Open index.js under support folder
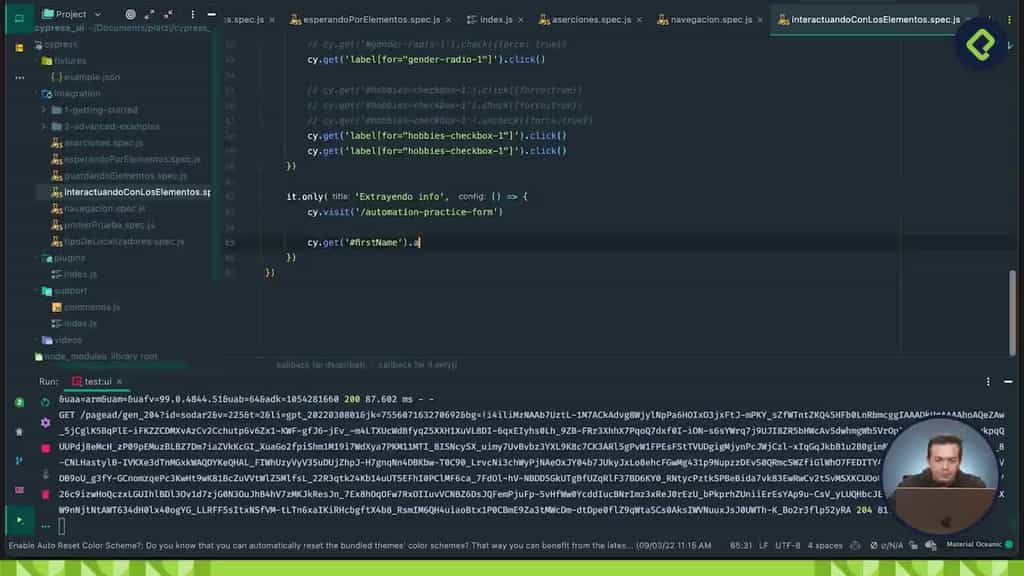 point(74,323)
